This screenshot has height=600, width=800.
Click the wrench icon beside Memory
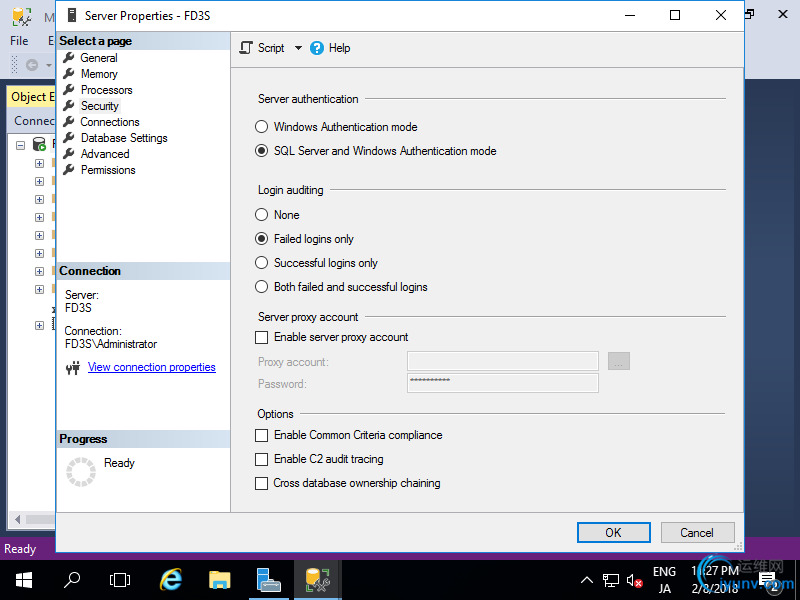[x=69, y=74]
